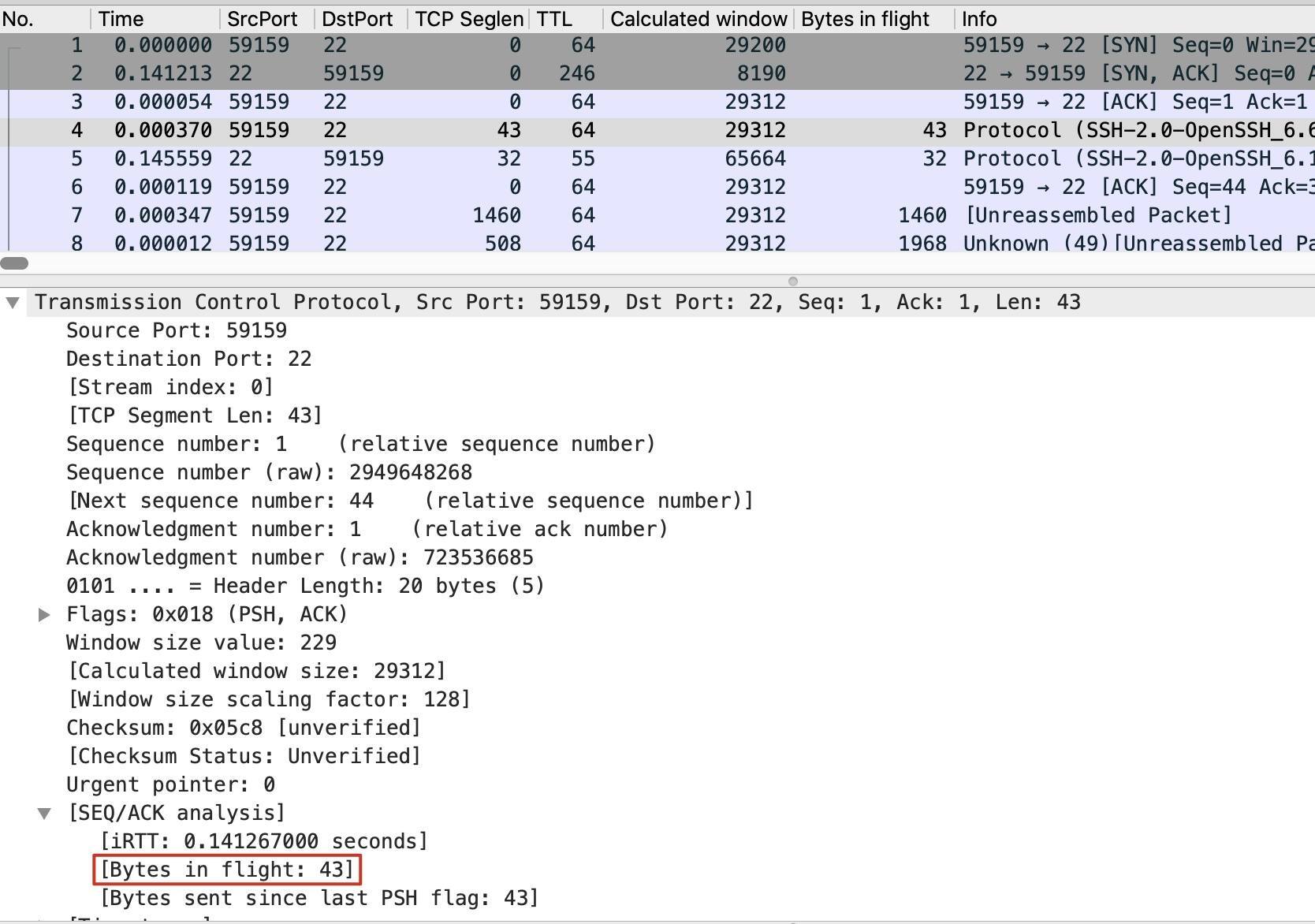Sort by Calculated window column
The width and height of the screenshot is (1315, 924).
698,19
